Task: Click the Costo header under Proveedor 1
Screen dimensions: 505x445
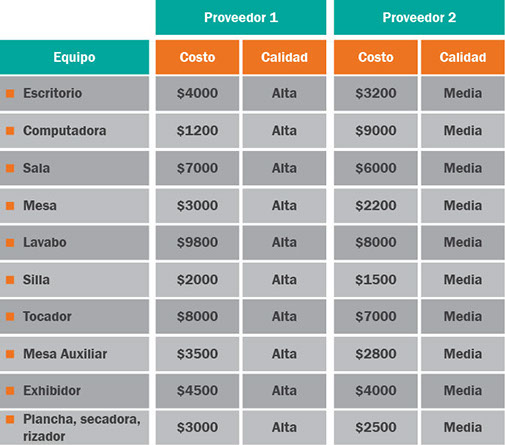Action: tap(197, 57)
